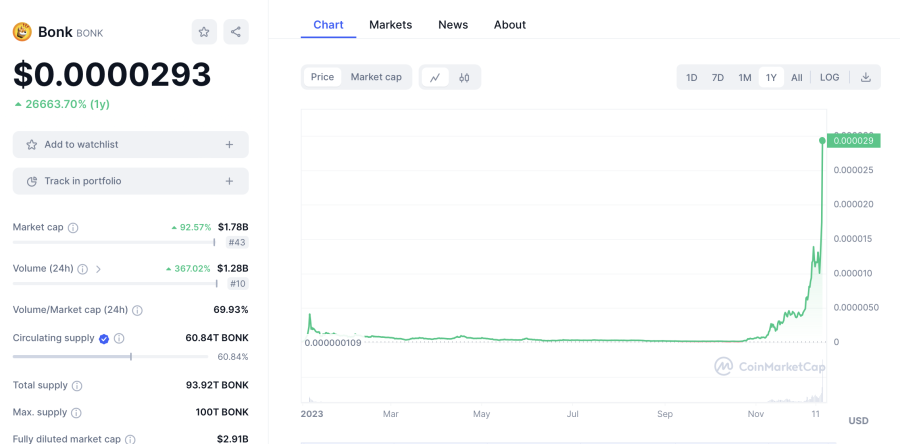
Task: Click the Market cap progress bar
Action: point(114,243)
